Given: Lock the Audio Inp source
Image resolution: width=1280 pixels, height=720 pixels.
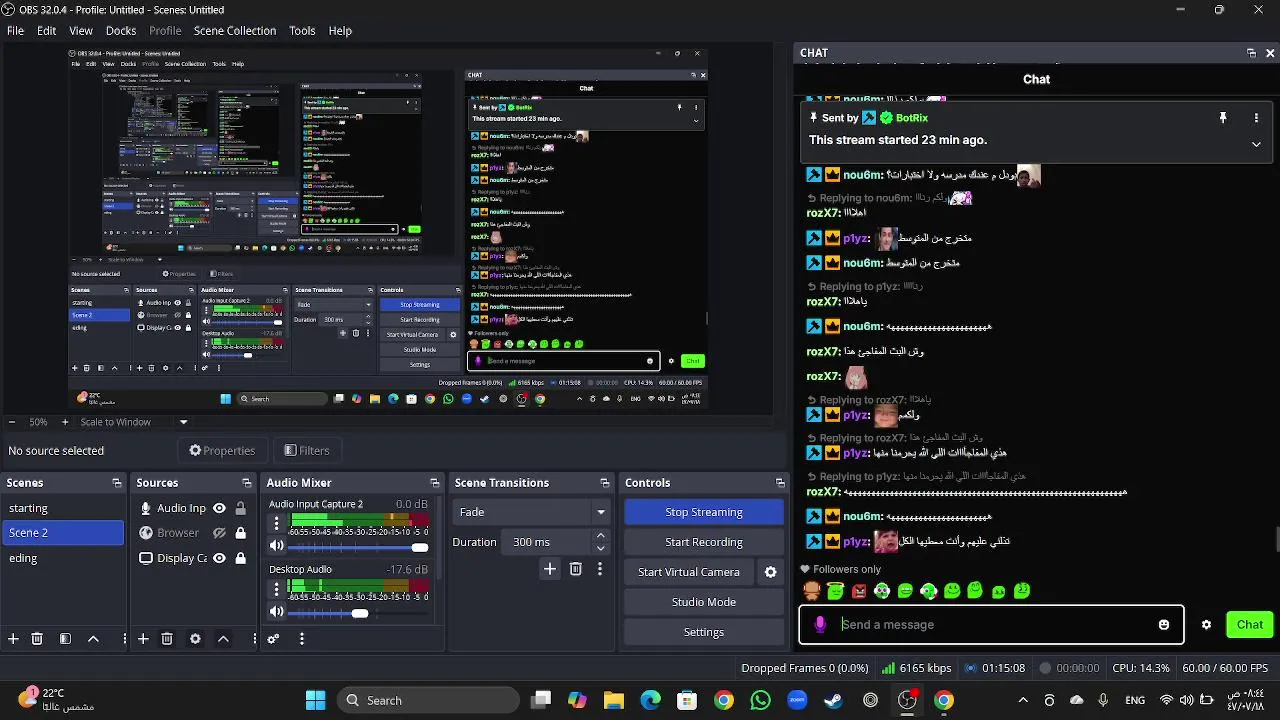Looking at the screenshot, I should (x=240, y=508).
